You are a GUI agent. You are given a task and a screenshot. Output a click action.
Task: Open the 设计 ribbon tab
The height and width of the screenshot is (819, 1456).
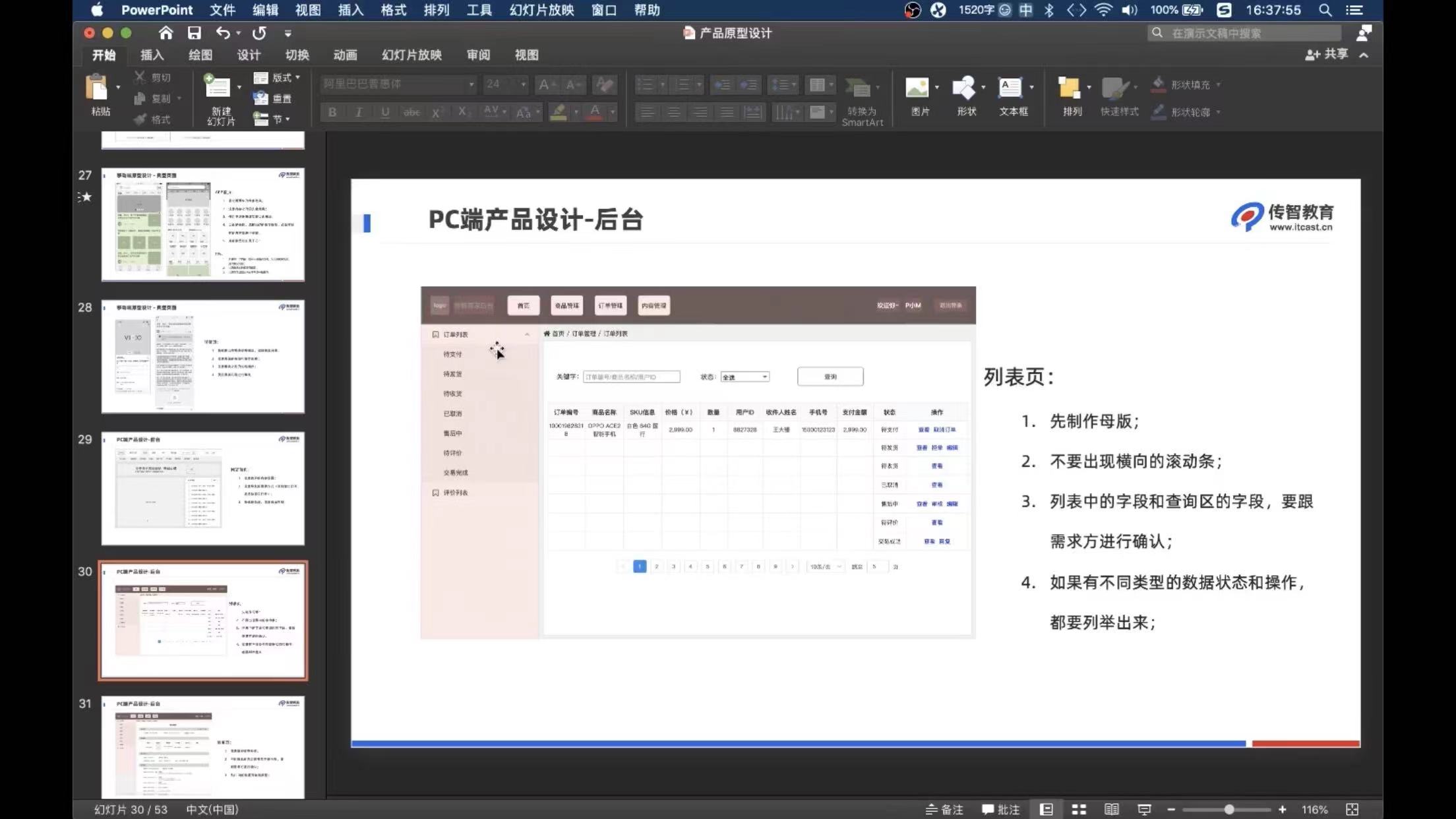[x=249, y=55]
